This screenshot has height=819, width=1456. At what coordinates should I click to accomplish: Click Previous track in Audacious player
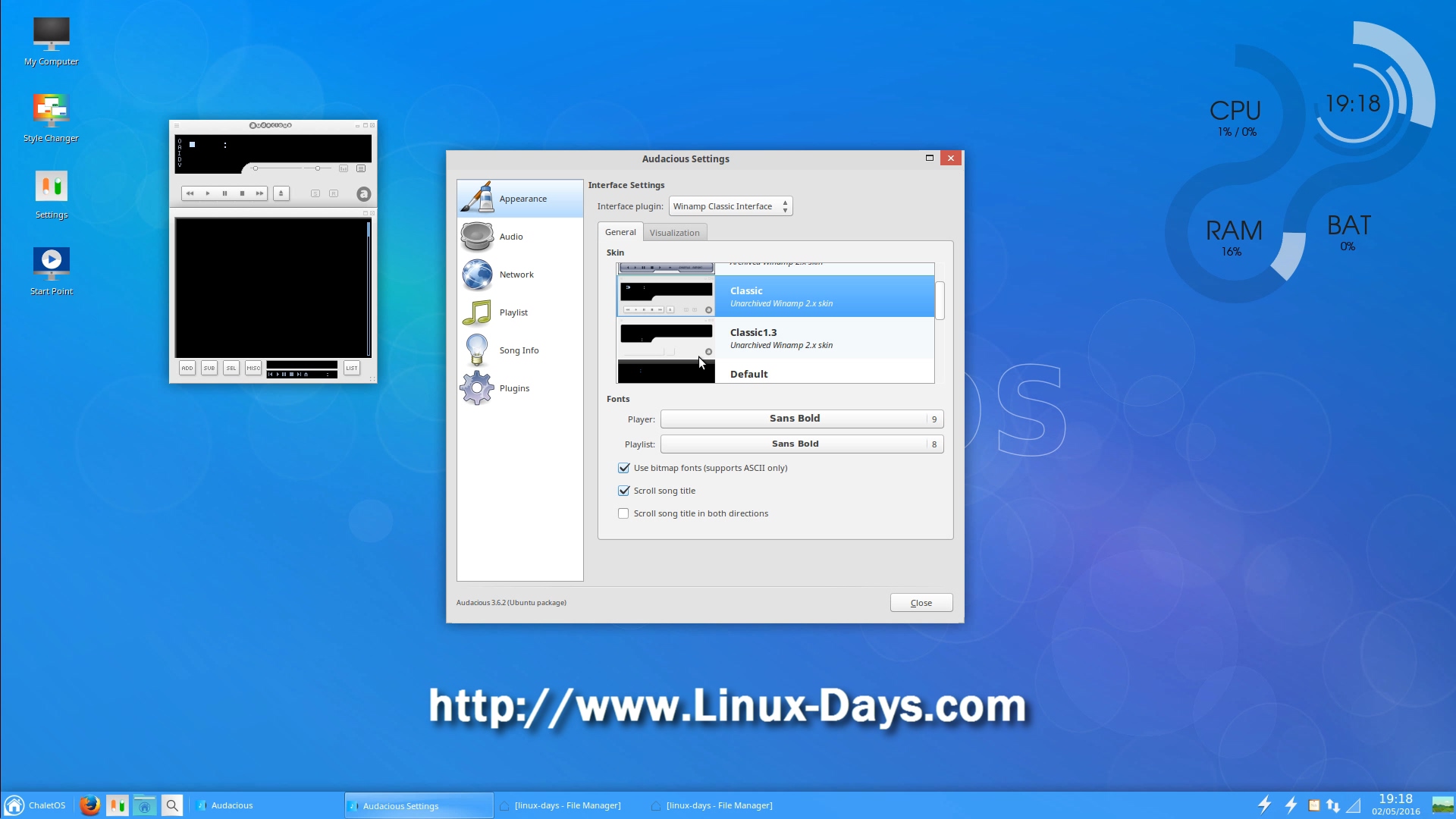tap(190, 193)
